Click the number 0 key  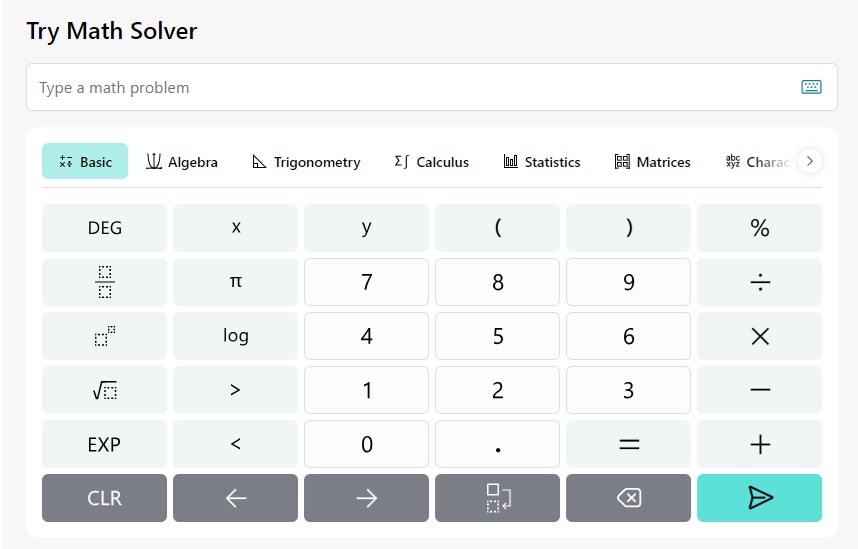tap(367, 444)
